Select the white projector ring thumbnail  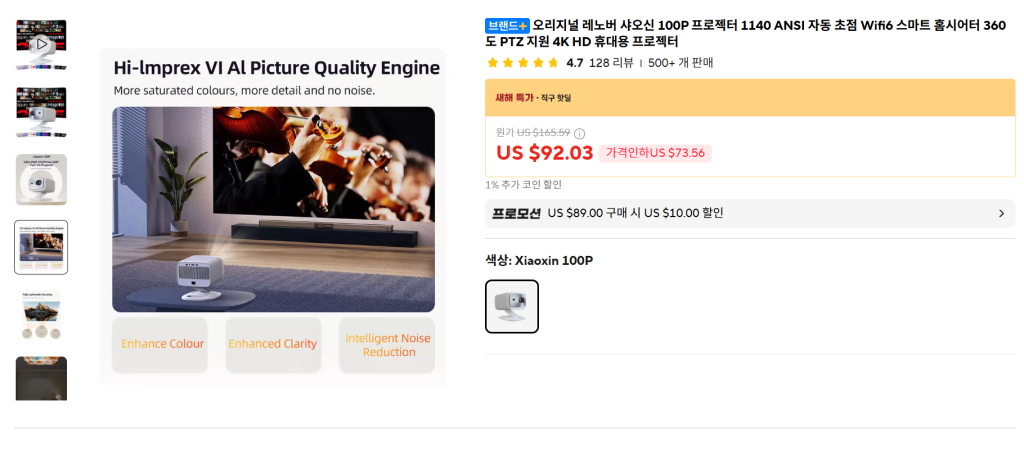(x=41, y=180)
